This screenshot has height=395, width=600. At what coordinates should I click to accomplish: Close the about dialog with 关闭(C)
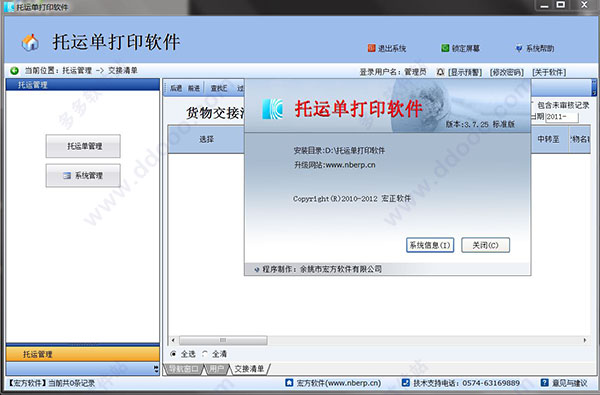tap(485, 245)
